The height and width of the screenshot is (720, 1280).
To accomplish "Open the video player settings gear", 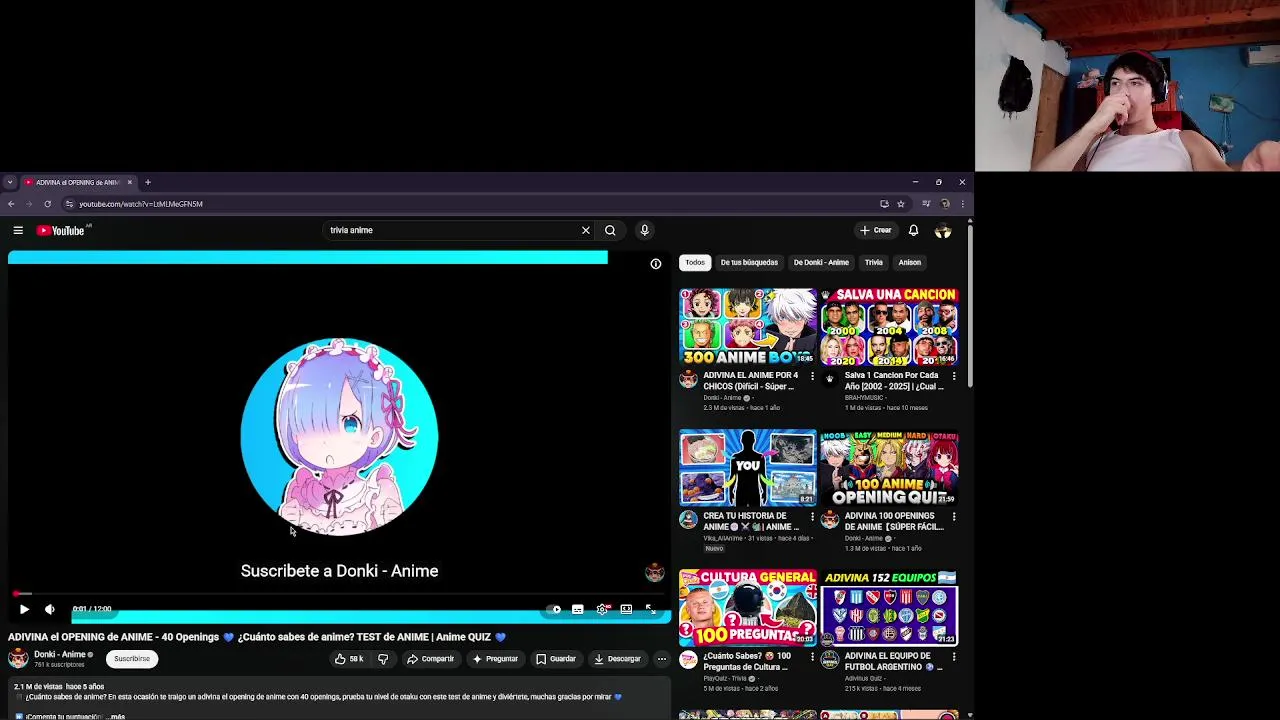I will pyautogui.click(x=602, y=609).
